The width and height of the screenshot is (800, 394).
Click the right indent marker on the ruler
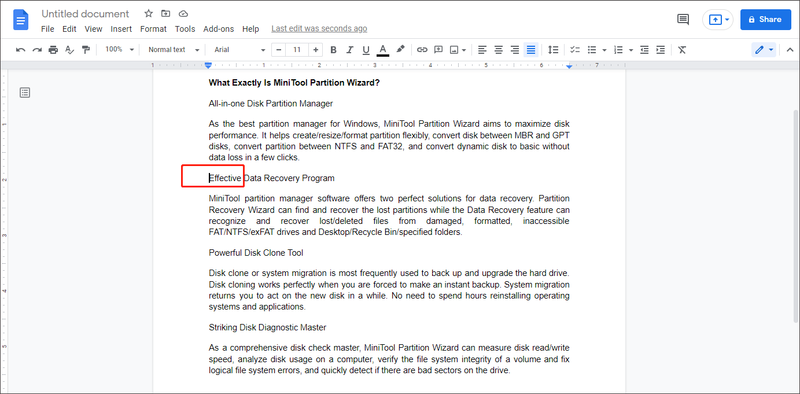(569, 66)
